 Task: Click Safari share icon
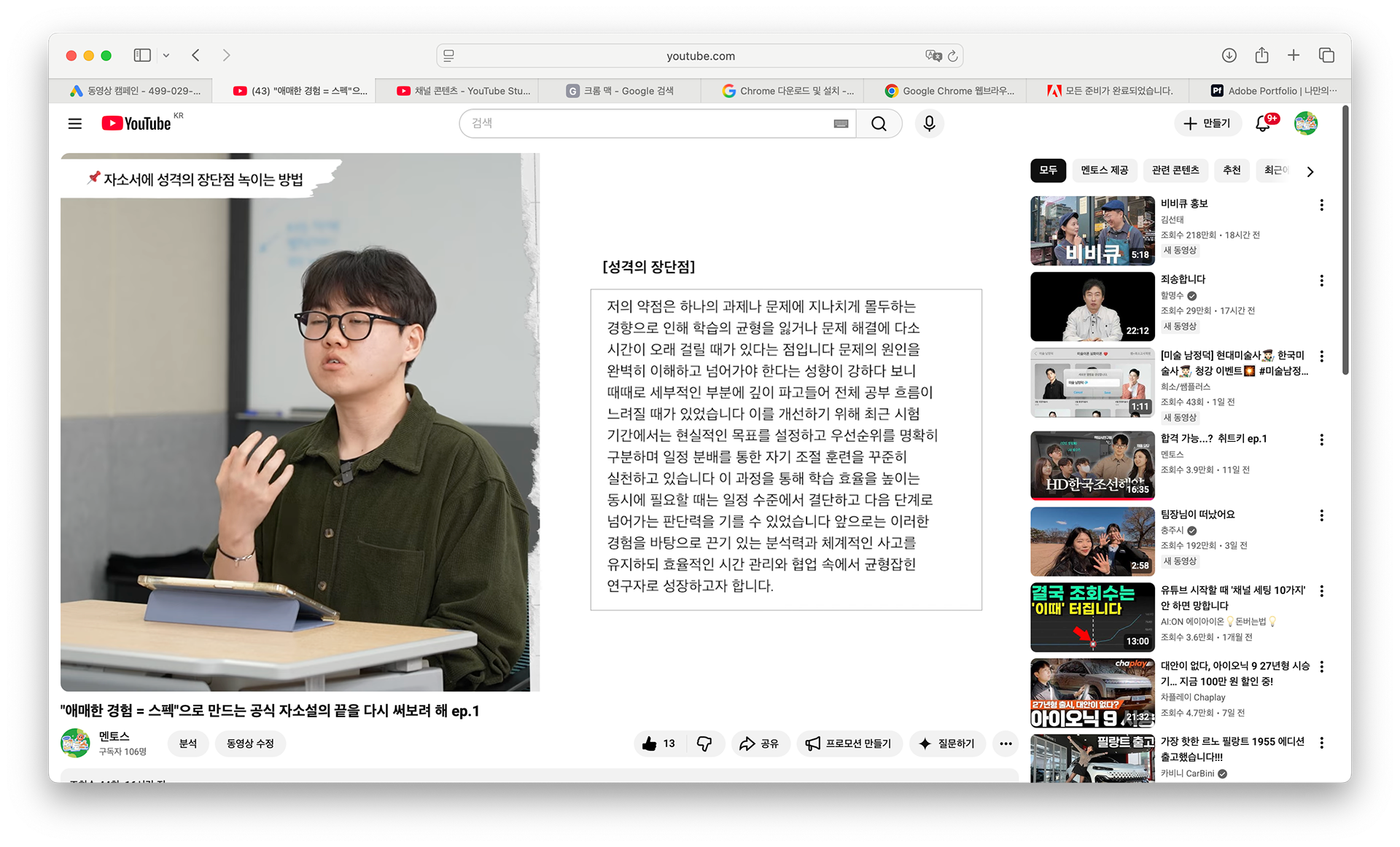click(1261, 55)
